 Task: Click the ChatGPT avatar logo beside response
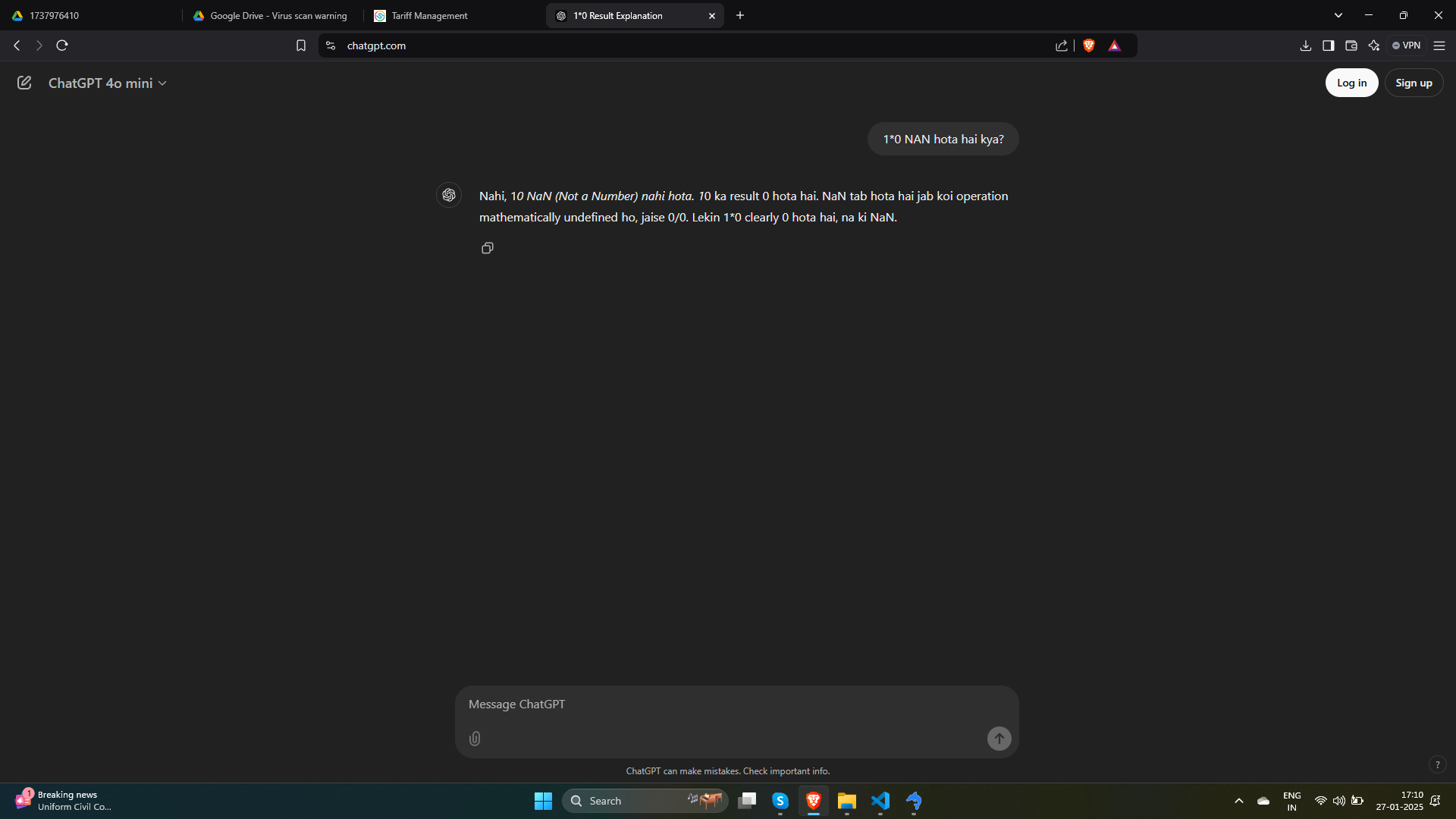(449, 195)
